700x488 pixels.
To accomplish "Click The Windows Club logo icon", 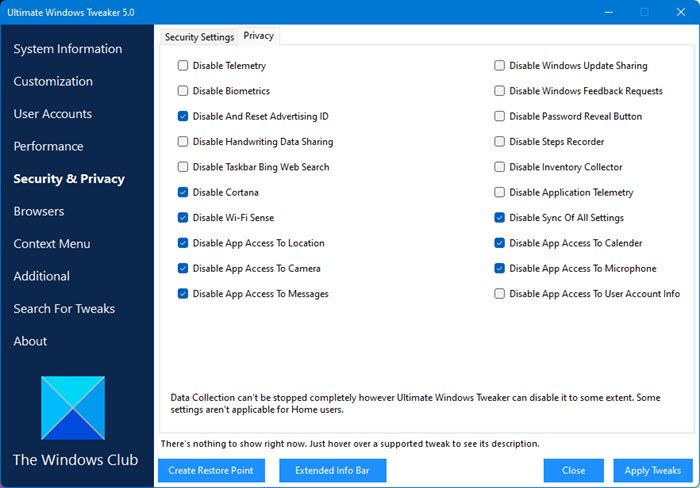I will pyautogui.click(x=73, y=408).
